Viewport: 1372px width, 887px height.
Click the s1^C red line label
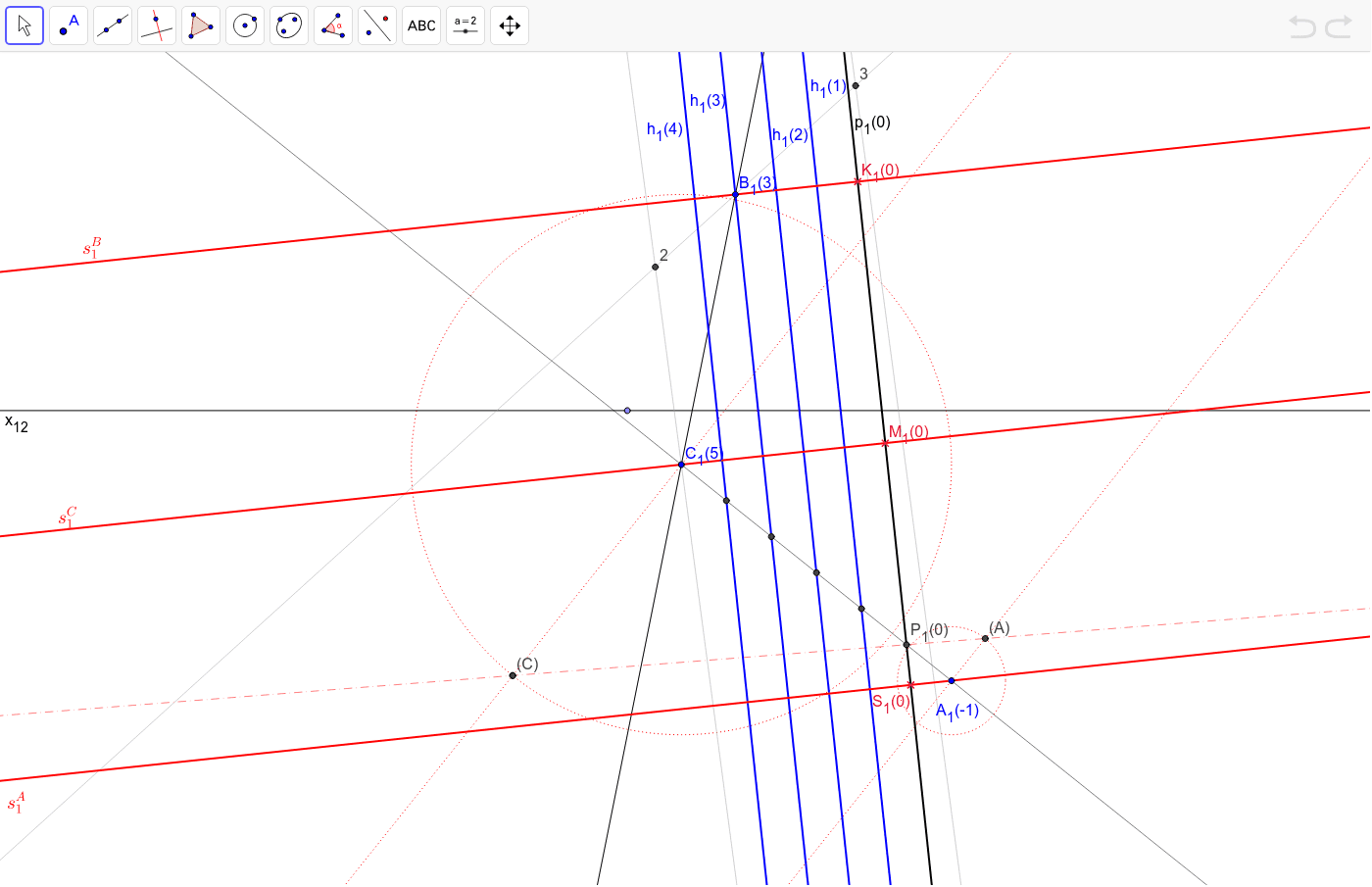pos(67,517)
